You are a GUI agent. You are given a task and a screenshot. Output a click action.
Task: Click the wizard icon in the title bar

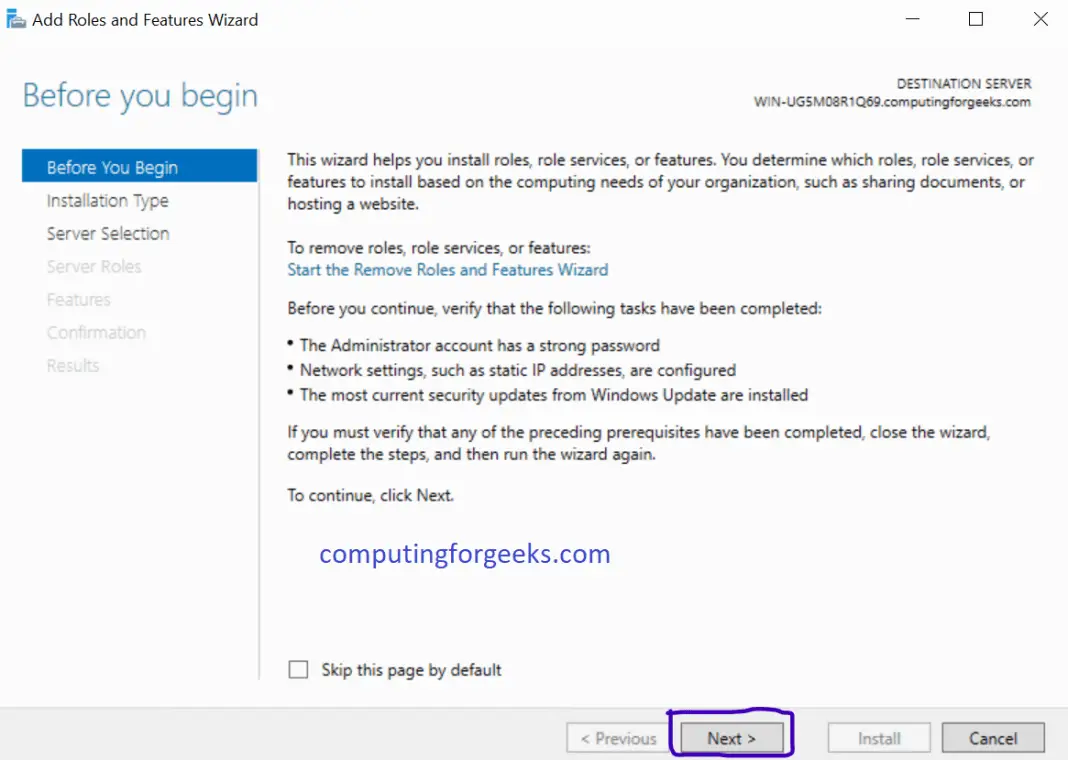(x=16, y=18)
